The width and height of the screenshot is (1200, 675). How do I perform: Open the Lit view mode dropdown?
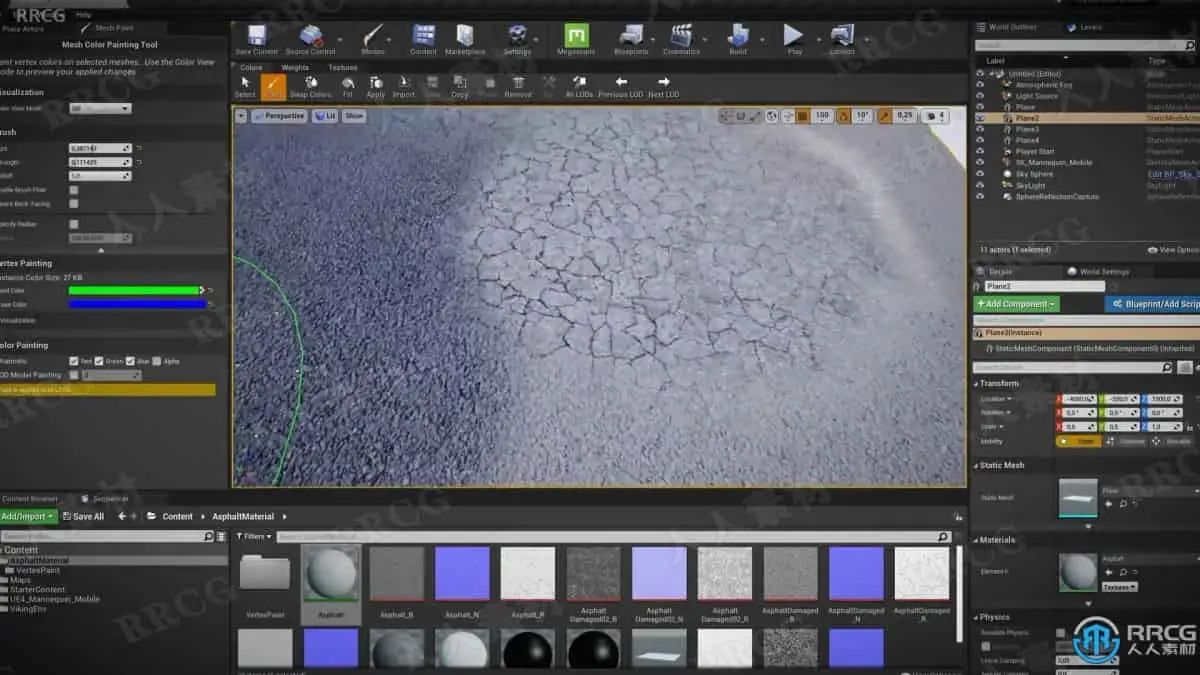point(325,116)
